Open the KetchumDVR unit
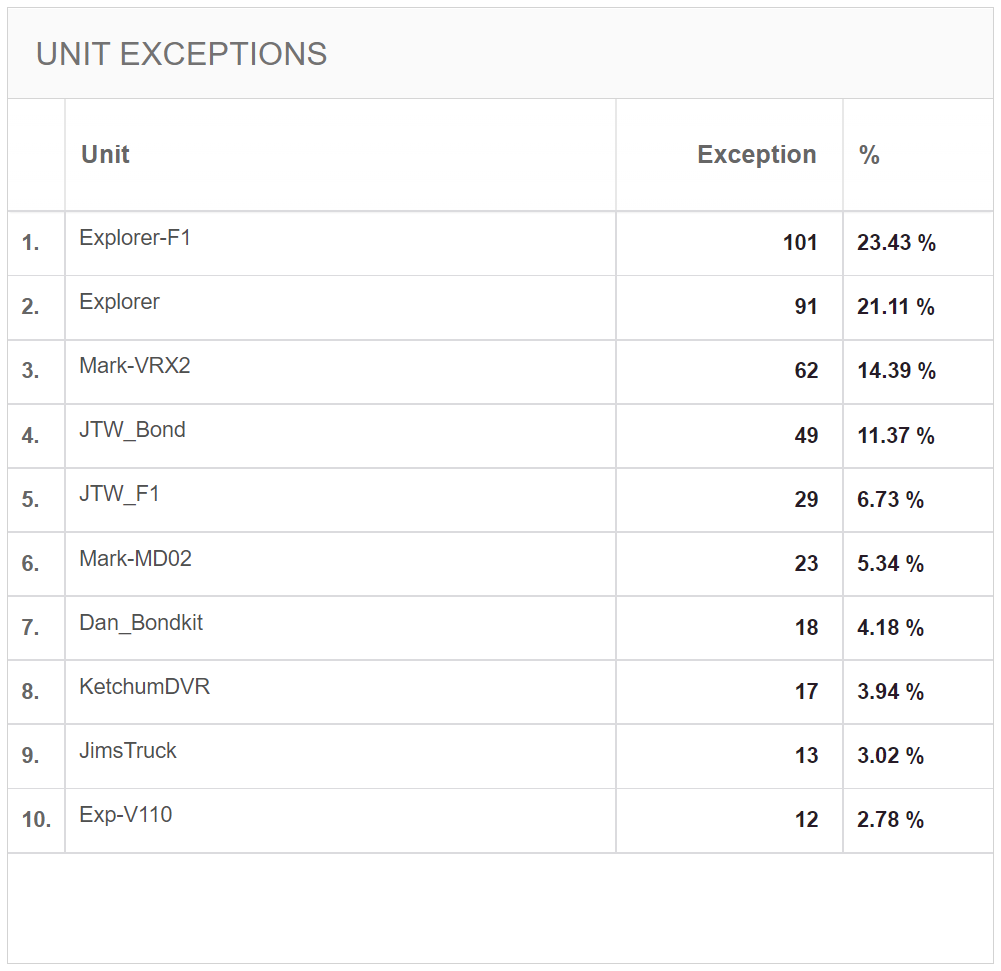 (x=145, y=686)
